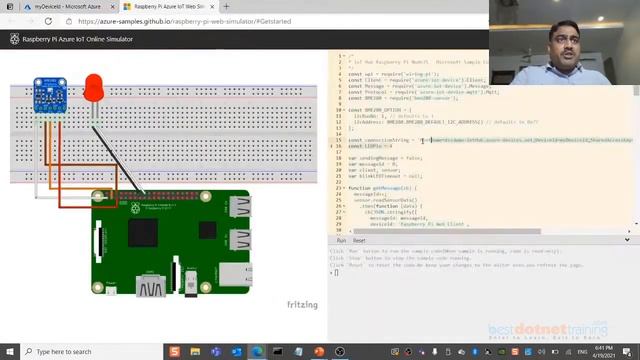
Task: Click the blue BME280 sensor module
Action: tap(50, 95)
